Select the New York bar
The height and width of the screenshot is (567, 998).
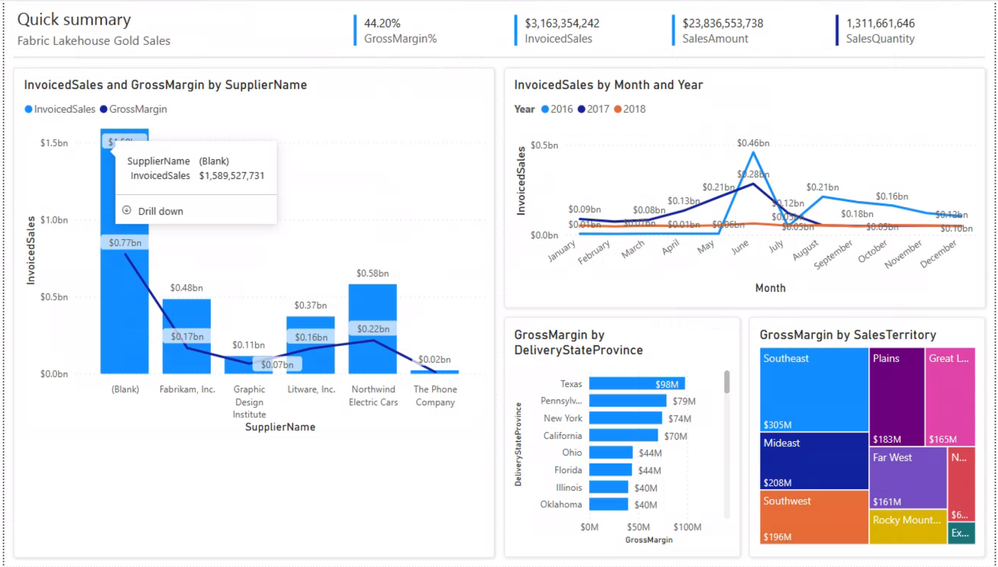(x=626, y=418)
